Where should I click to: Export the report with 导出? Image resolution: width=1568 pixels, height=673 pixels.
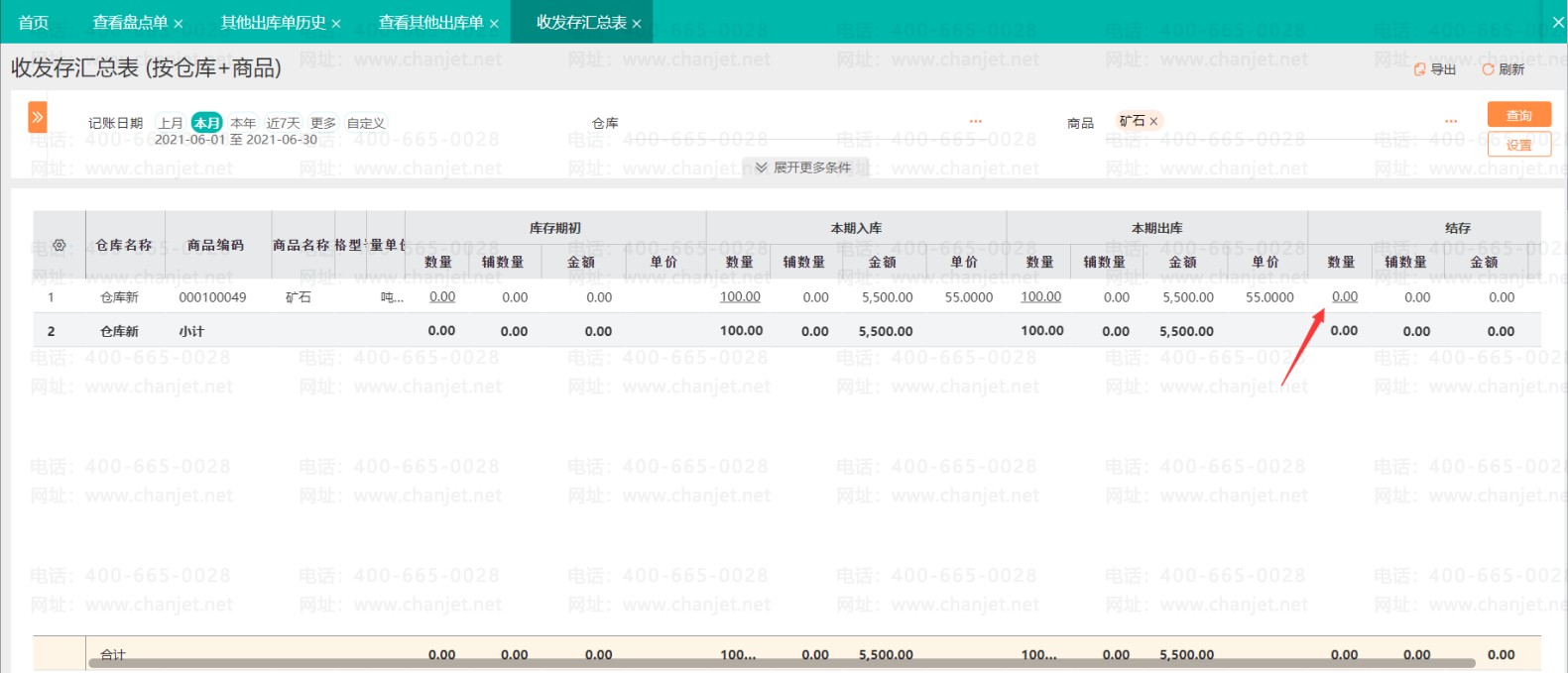pyautogui.click(x=1435, y=69)
